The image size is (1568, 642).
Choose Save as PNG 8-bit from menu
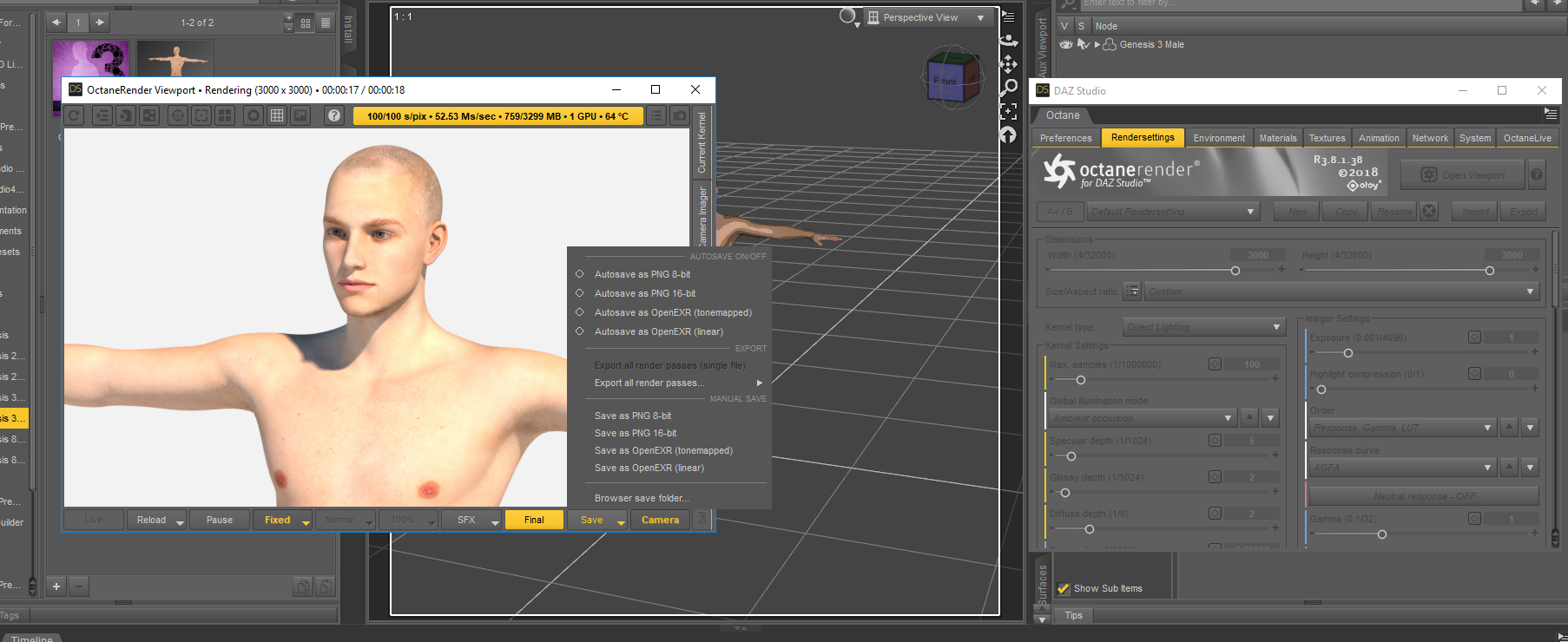(x=633, y=416)
